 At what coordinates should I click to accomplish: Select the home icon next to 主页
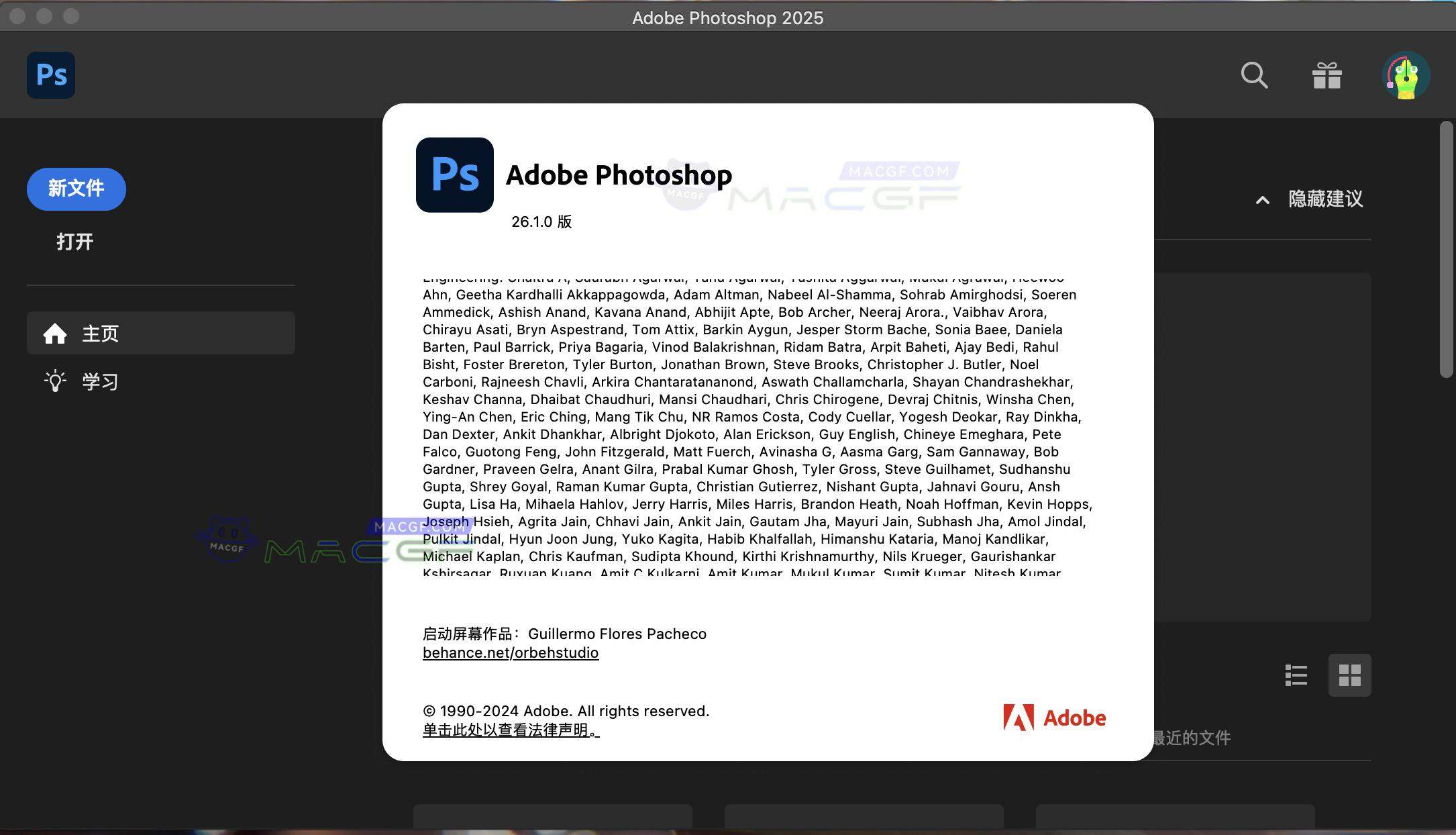(x=56, y=333)
